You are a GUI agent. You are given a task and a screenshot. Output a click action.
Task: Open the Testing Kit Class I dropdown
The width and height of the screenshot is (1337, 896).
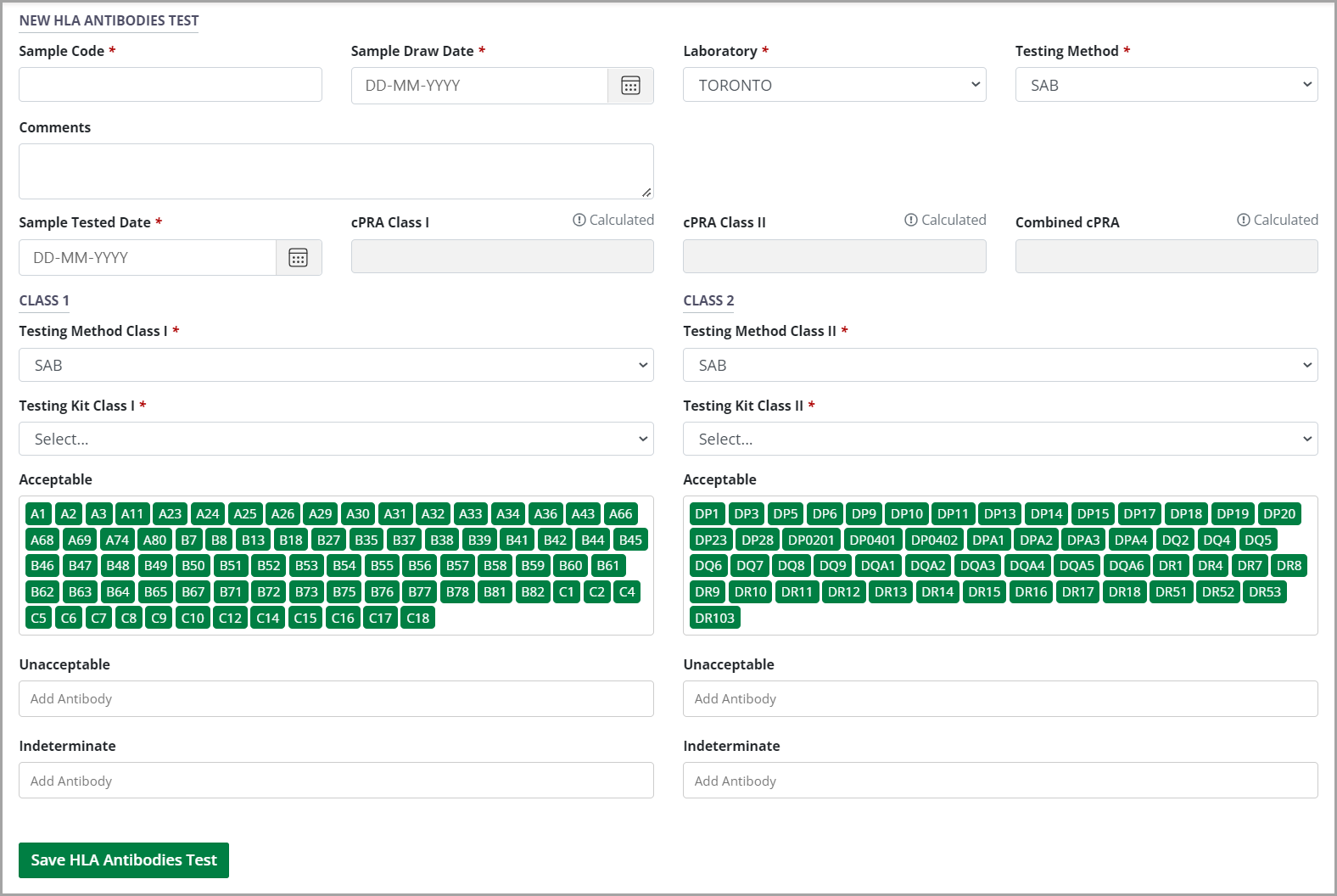pyautogui.click(x=336, y=439)
